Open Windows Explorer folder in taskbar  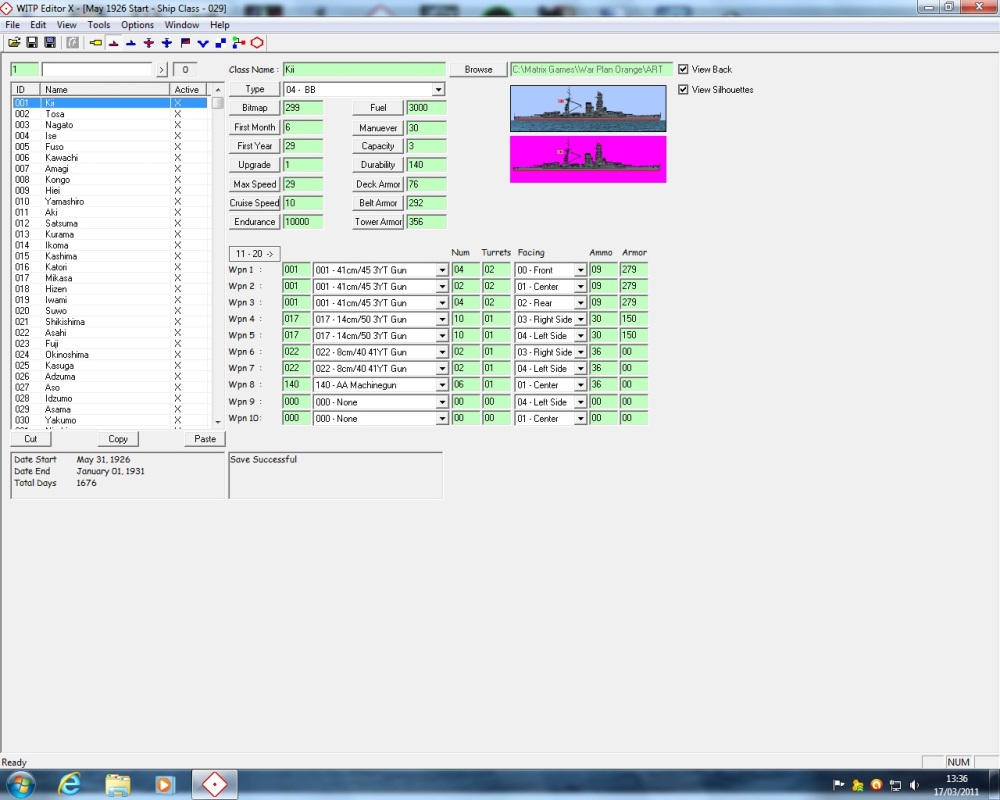pyautogui.click(x=117, y=784)
